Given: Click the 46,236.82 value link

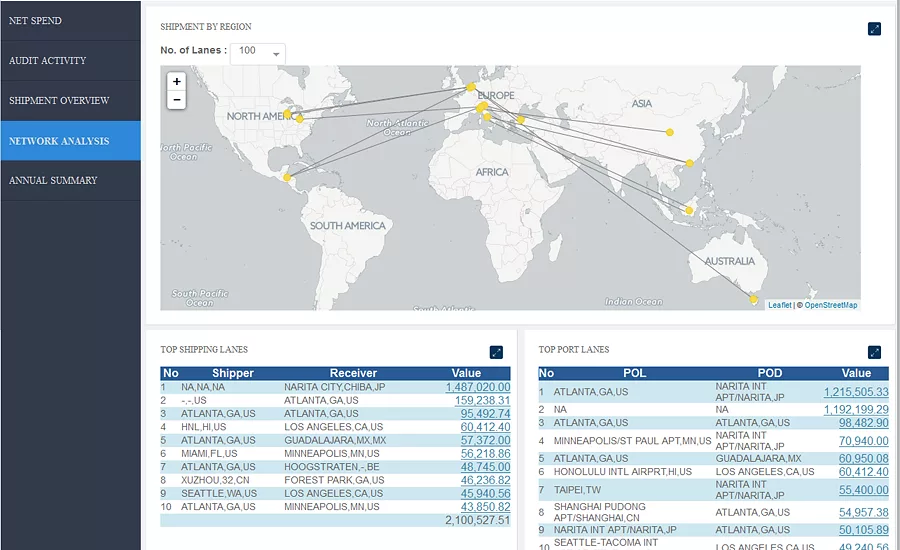Looking at the screenshot, I should click(x=485, y=481).
